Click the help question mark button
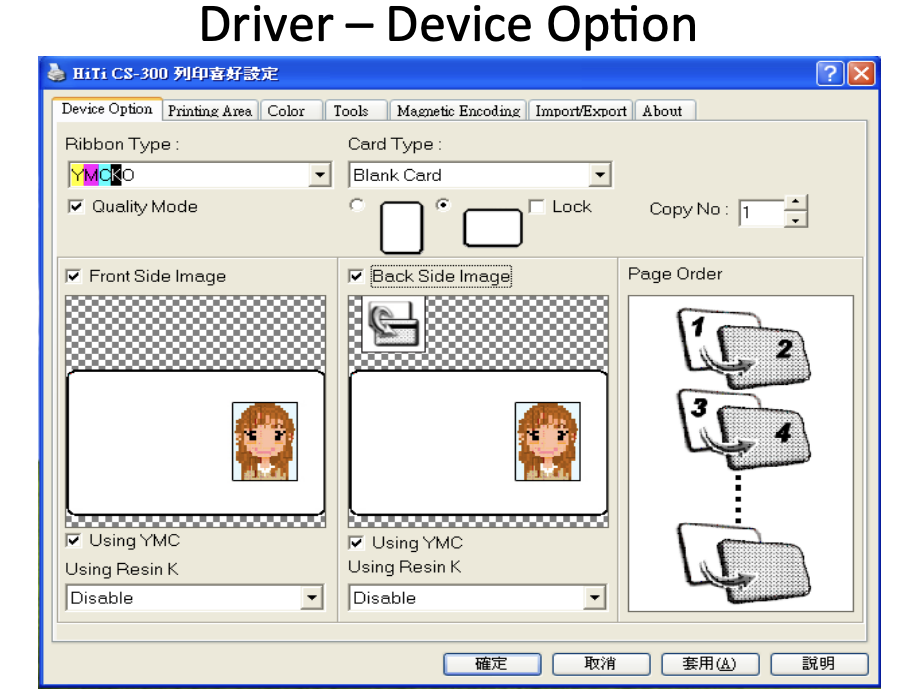The image size is (900, 690). coord(830,73)
